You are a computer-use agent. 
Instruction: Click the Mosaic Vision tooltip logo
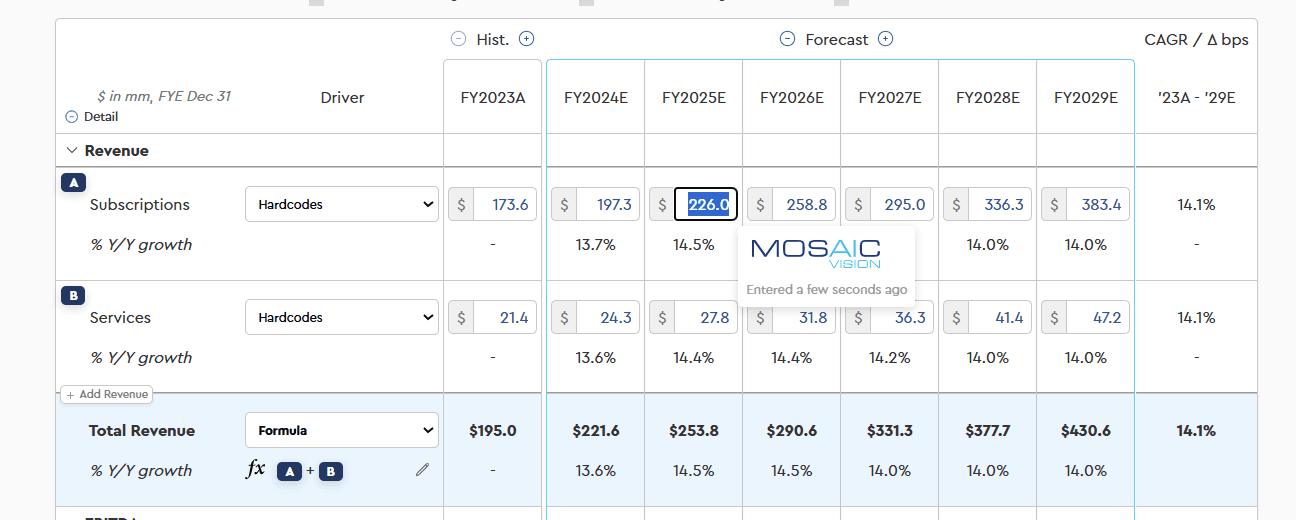(x=815, y=252)
